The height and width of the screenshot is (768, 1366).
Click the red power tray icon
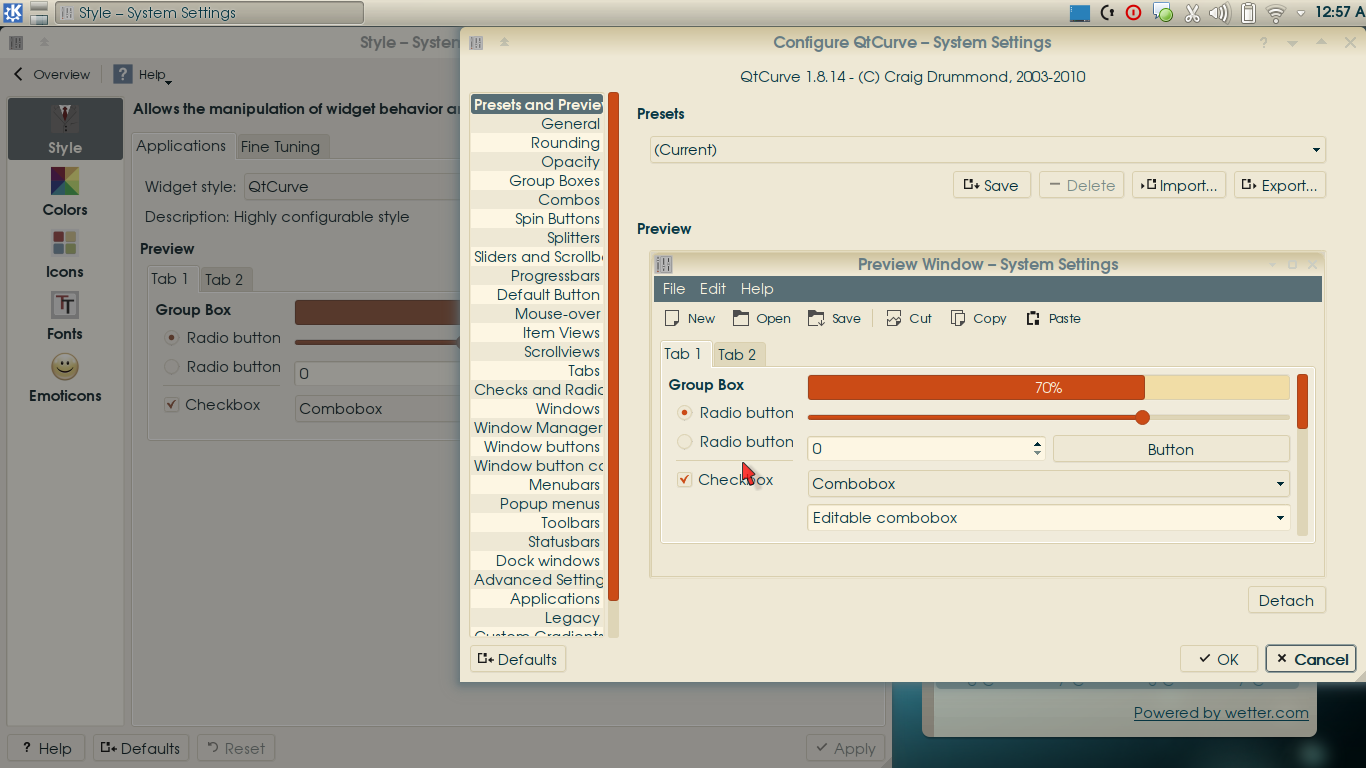coord(1134,13)
